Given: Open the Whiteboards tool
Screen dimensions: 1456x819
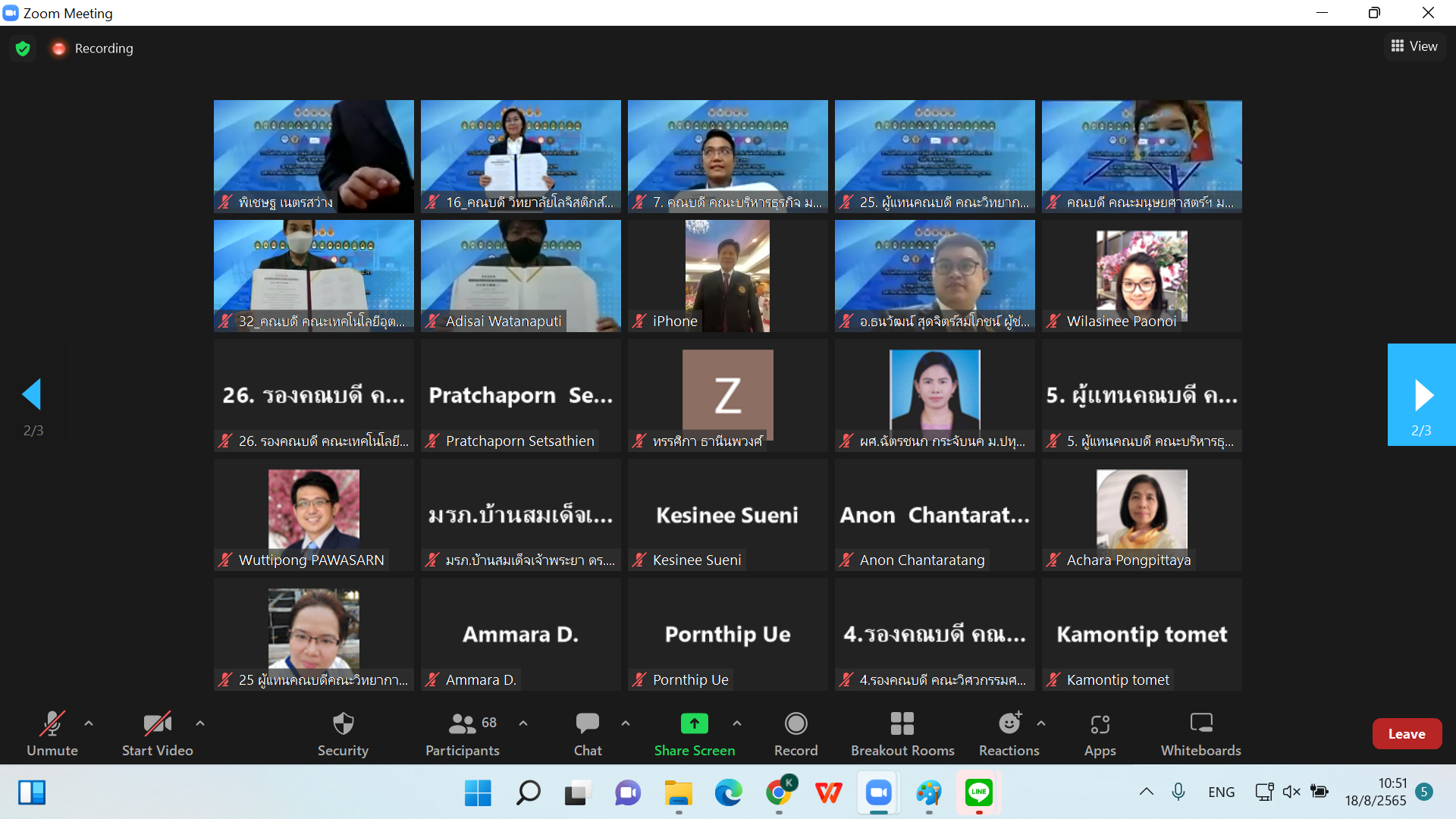Looking at the screenshot, I should click(1200, 733).
